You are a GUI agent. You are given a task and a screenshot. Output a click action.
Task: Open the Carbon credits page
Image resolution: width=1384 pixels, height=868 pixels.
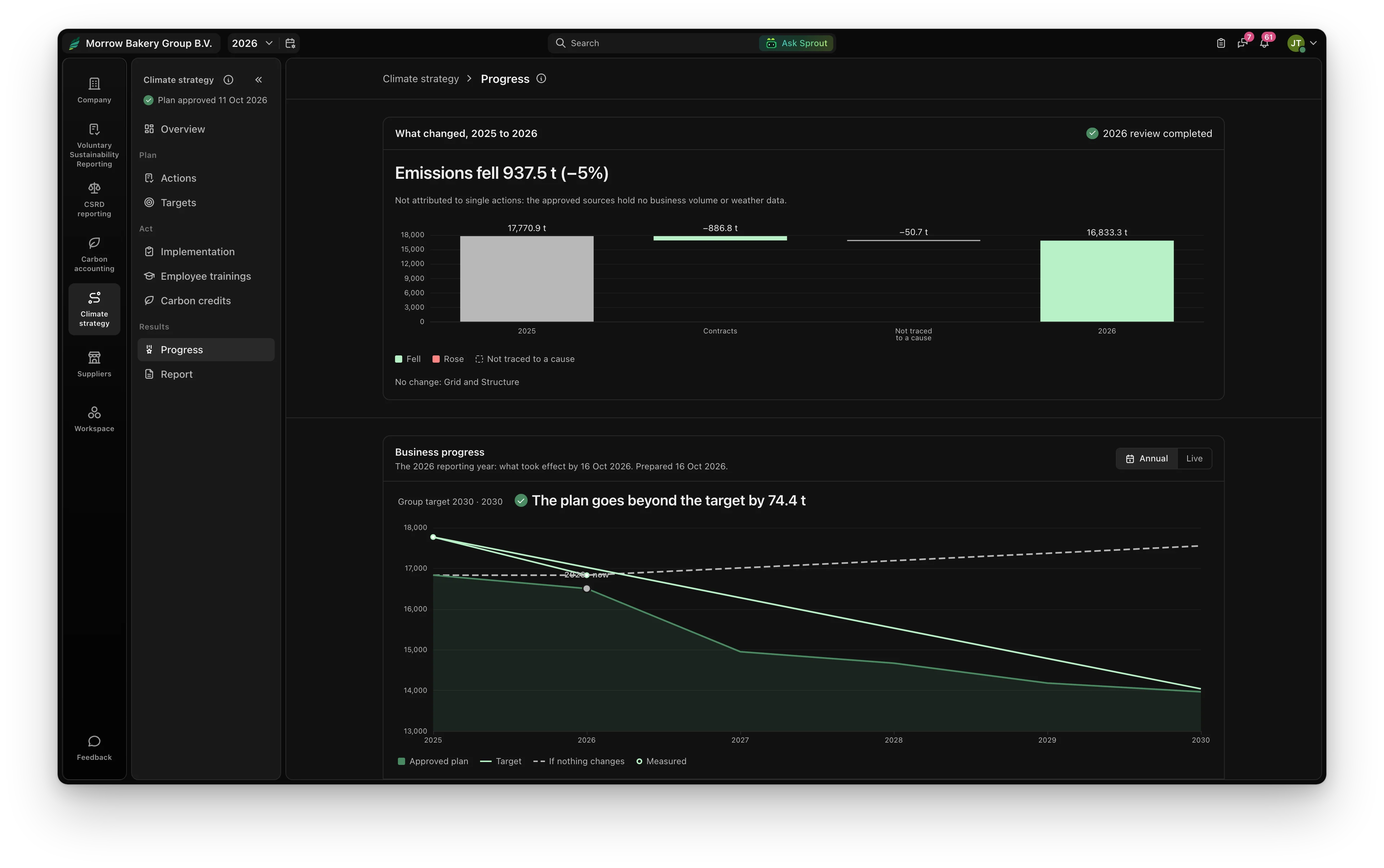[206, 301]
